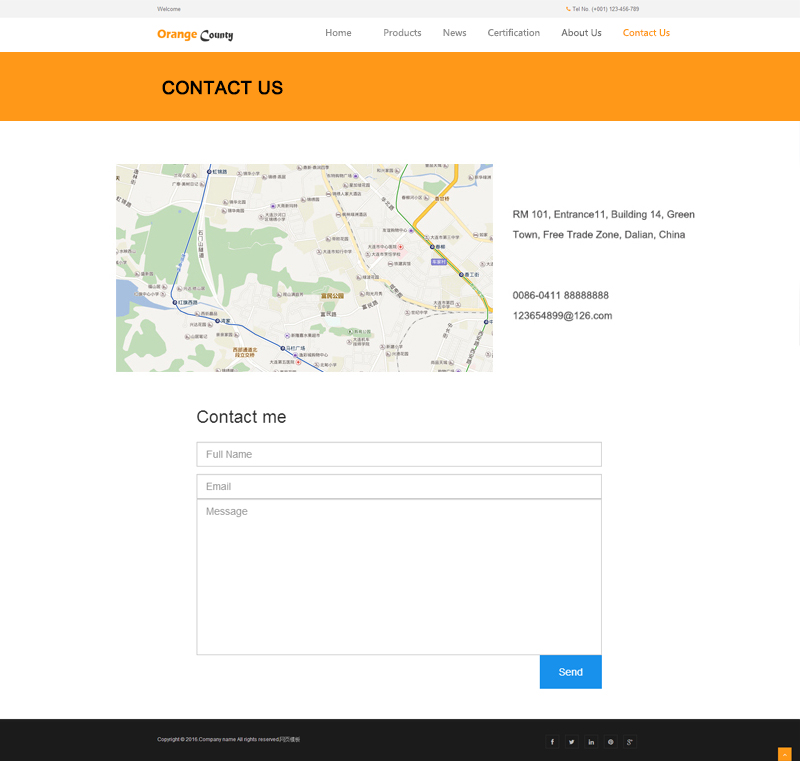This screenshot has width=800, height=761.
Task: Open the Products menu item
Action: coord(402,33)
